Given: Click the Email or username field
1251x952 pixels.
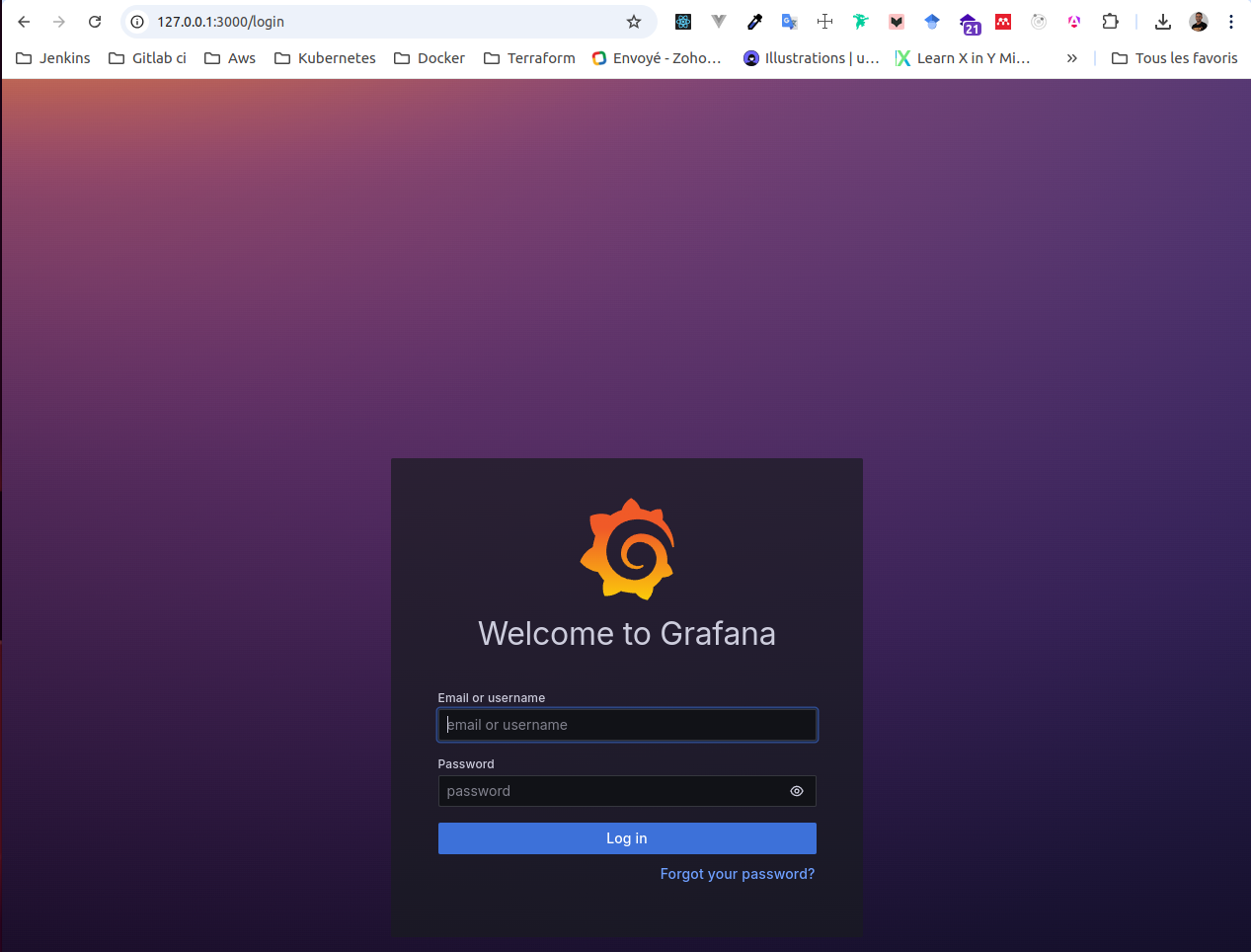Looking at the screenshot, I should [626, 725].
